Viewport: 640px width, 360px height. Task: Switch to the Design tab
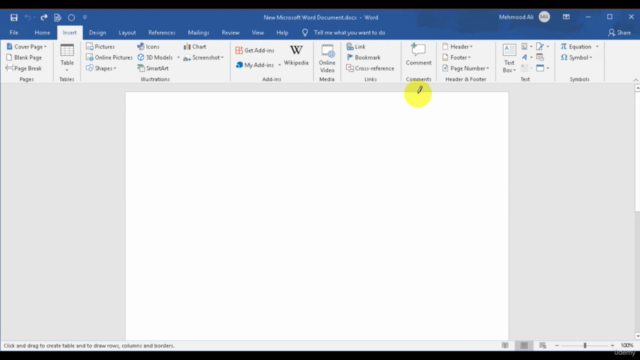pos(97,33)
